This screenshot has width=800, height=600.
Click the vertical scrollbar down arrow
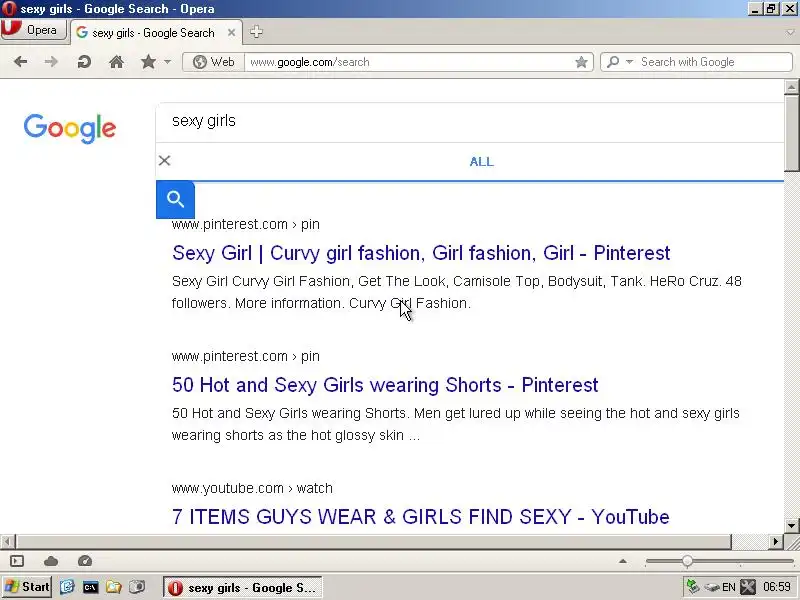point(791,525)
